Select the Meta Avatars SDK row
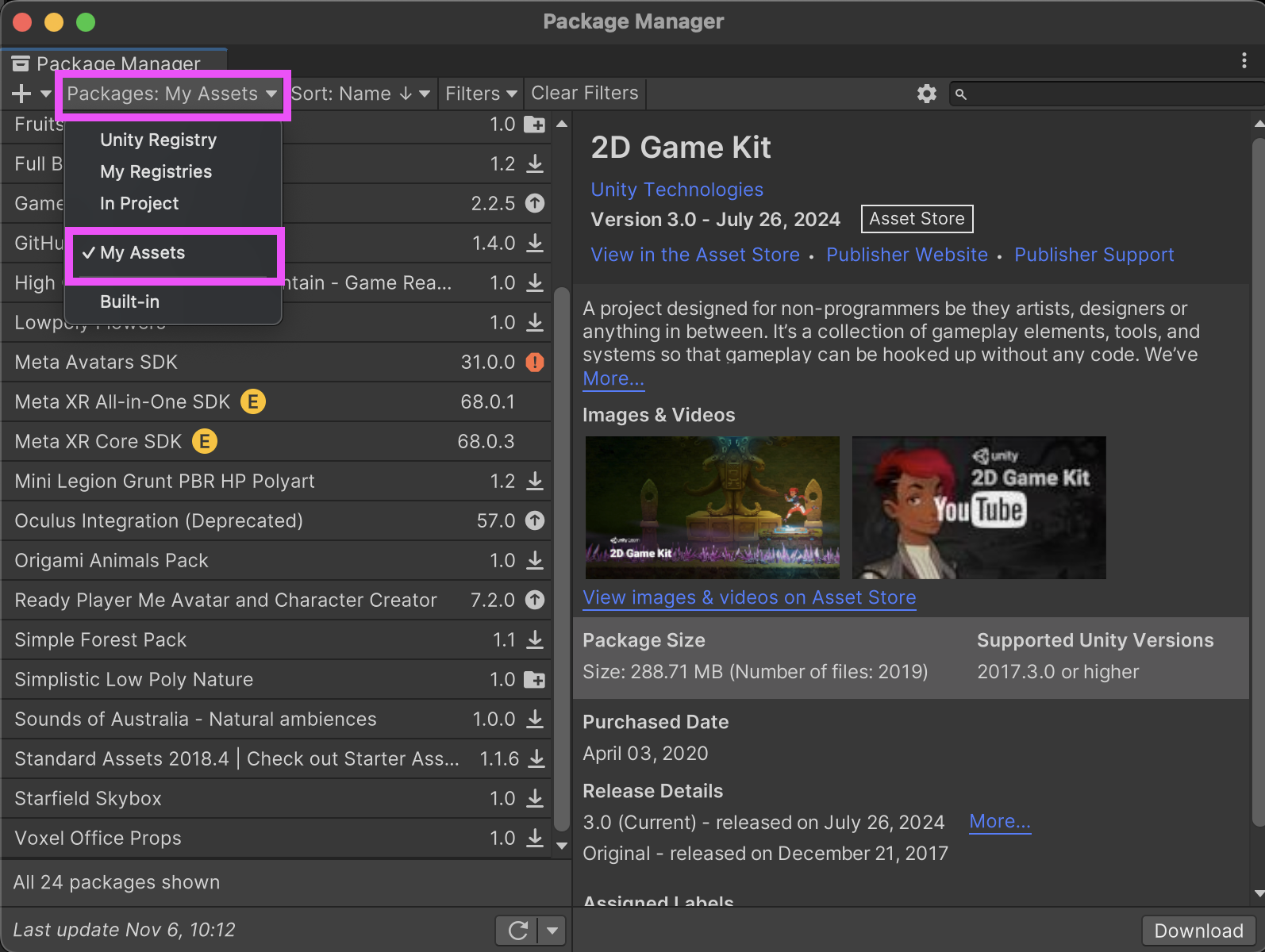This screenshot has width=1265, height=952. coord(276,362)
